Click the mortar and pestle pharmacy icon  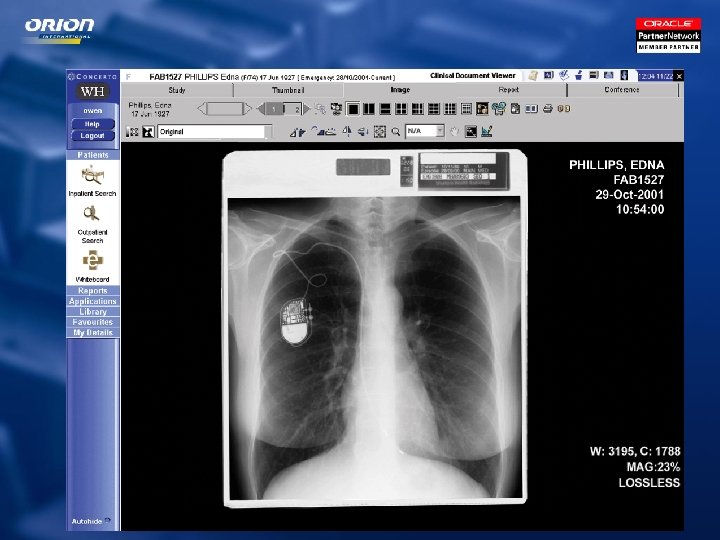579,75
